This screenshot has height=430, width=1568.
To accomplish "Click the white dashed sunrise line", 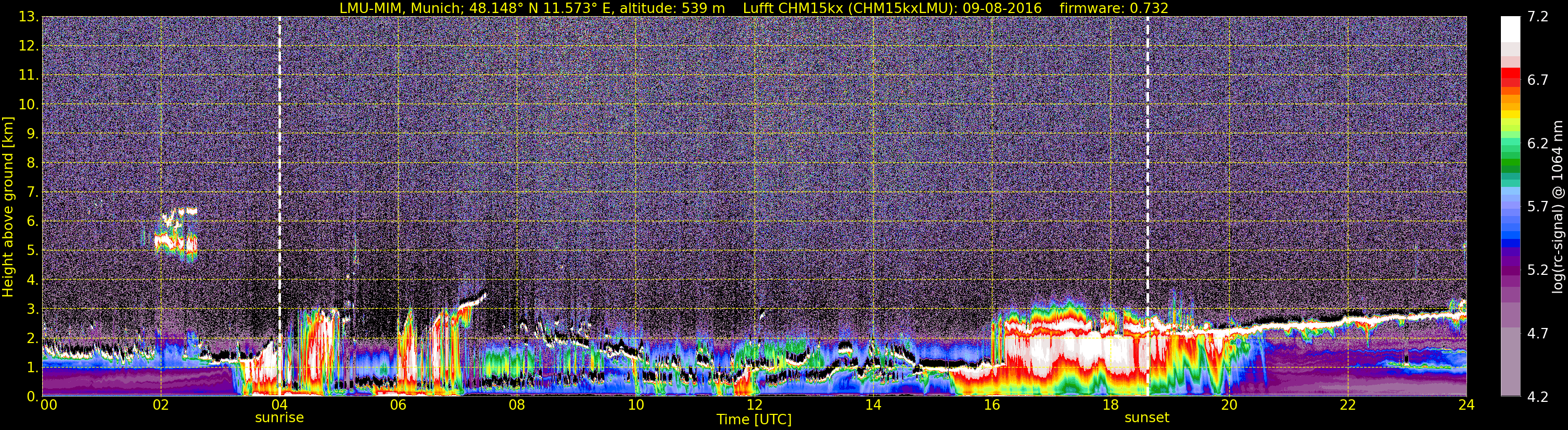I will [x=279, y=207].
